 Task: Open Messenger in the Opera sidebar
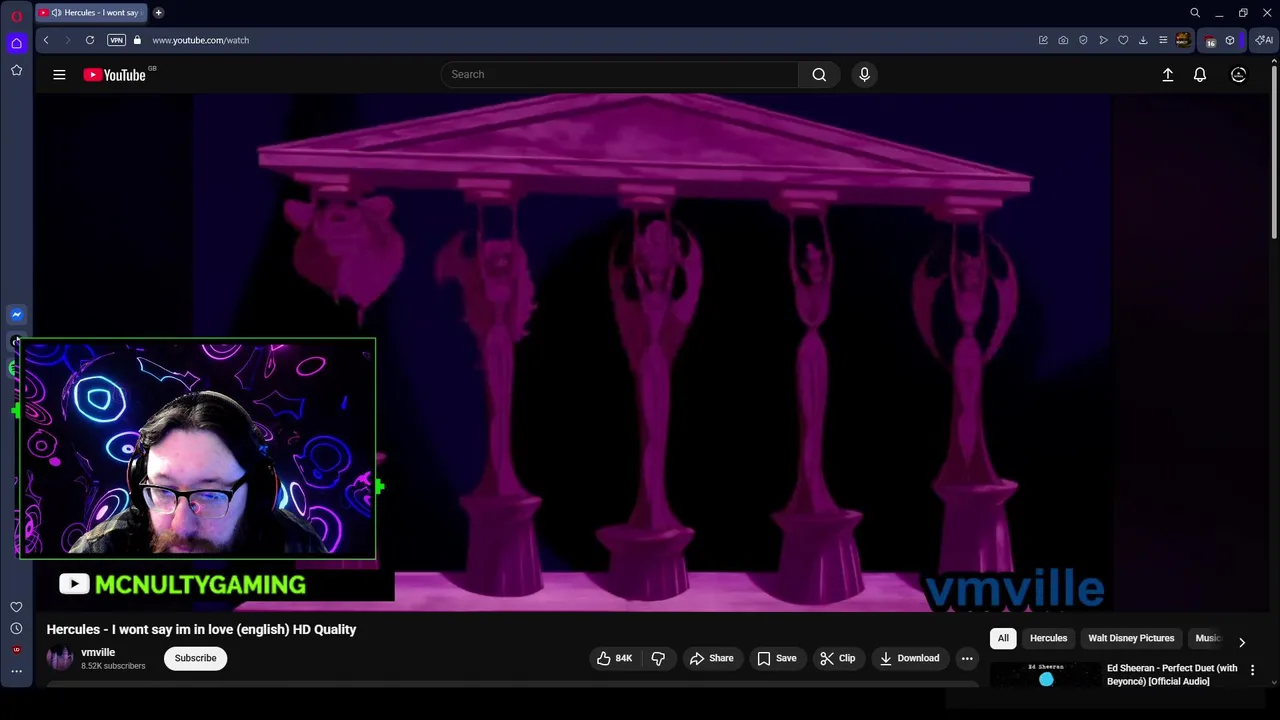[x=16, y=314]
